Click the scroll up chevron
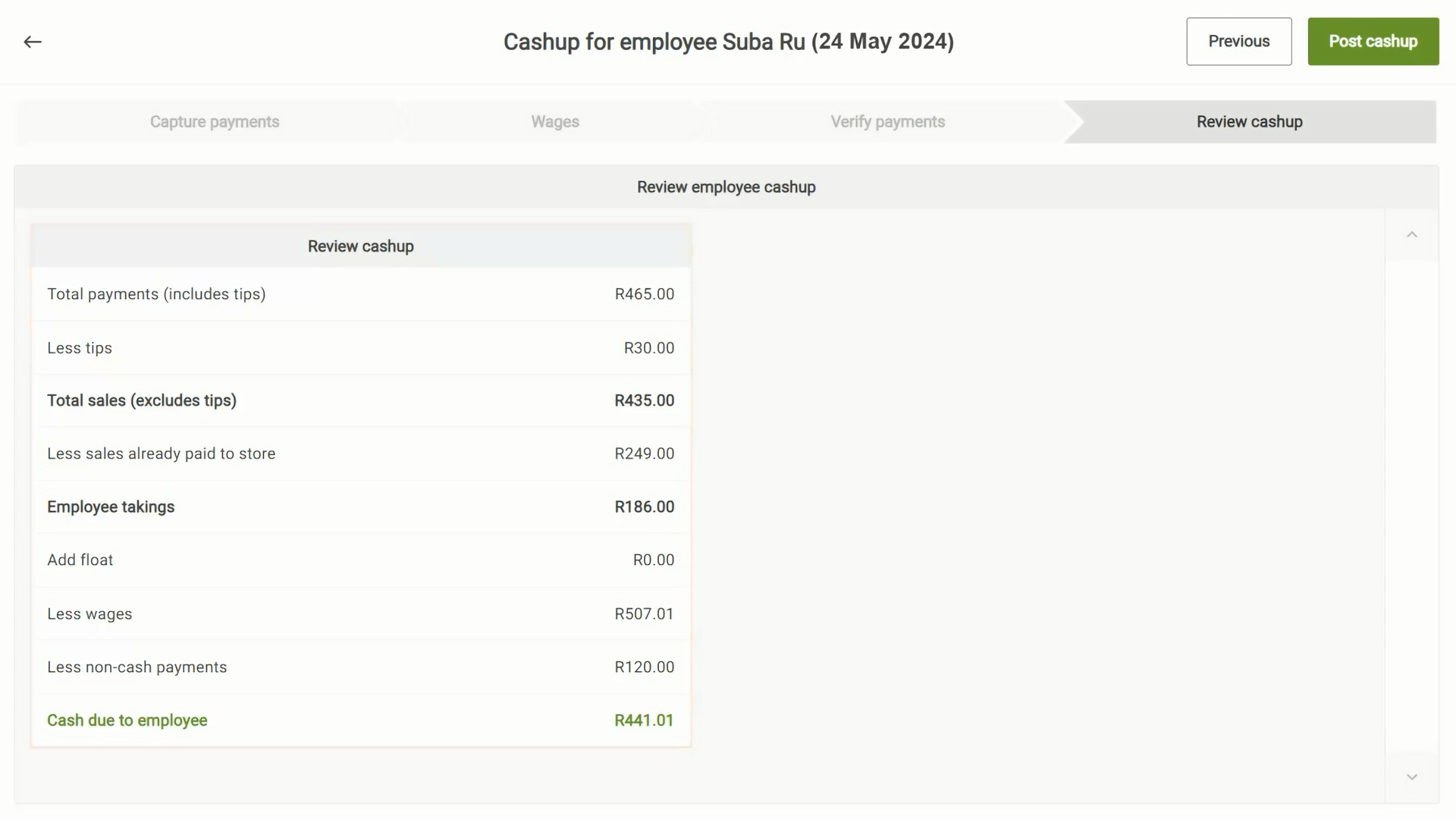Image resolution: width=1456 pixels, height=819 pixels. coord(1411,235)
